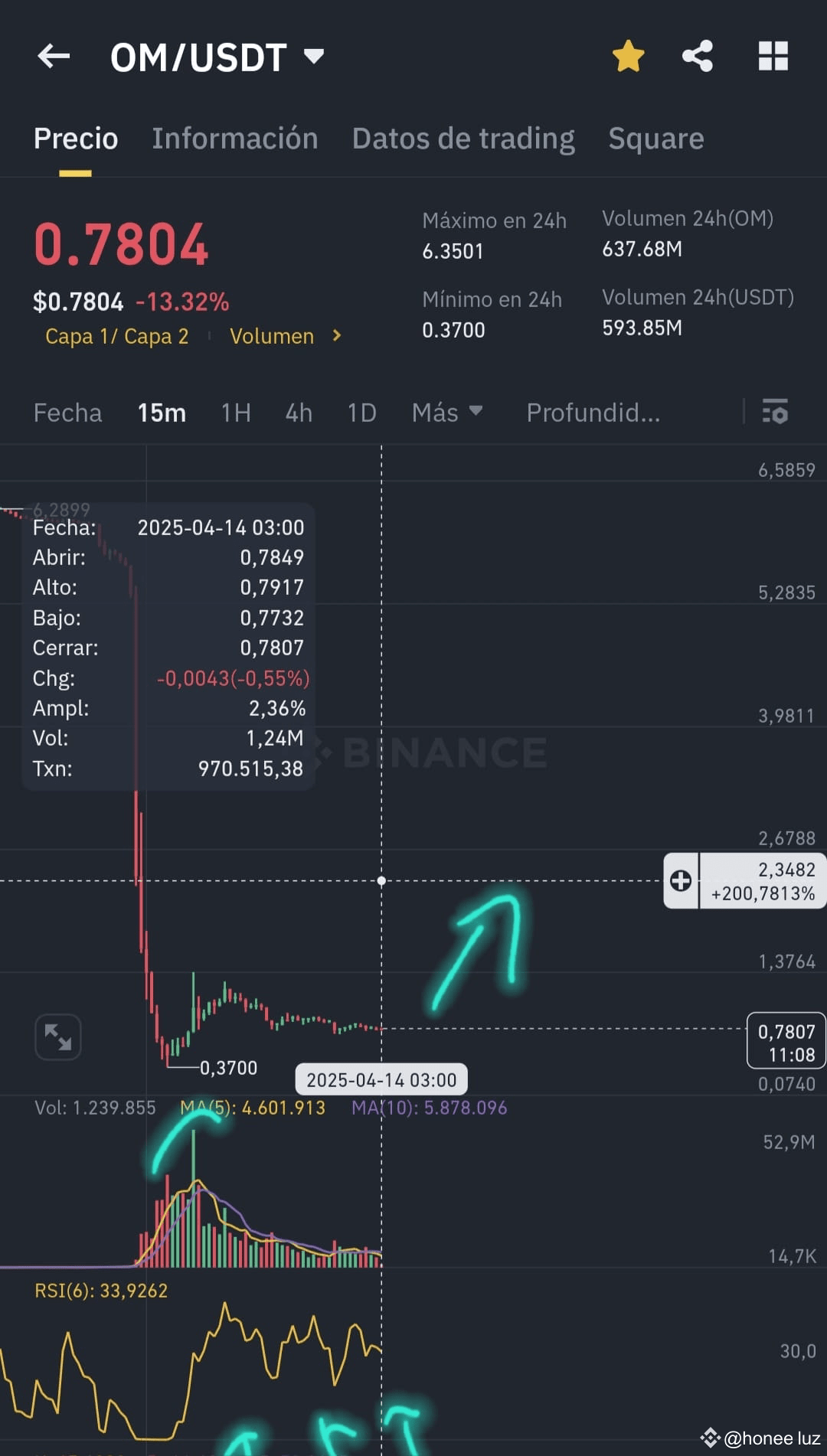Open chart settings icon beside Profundidad

click(775, 412)
